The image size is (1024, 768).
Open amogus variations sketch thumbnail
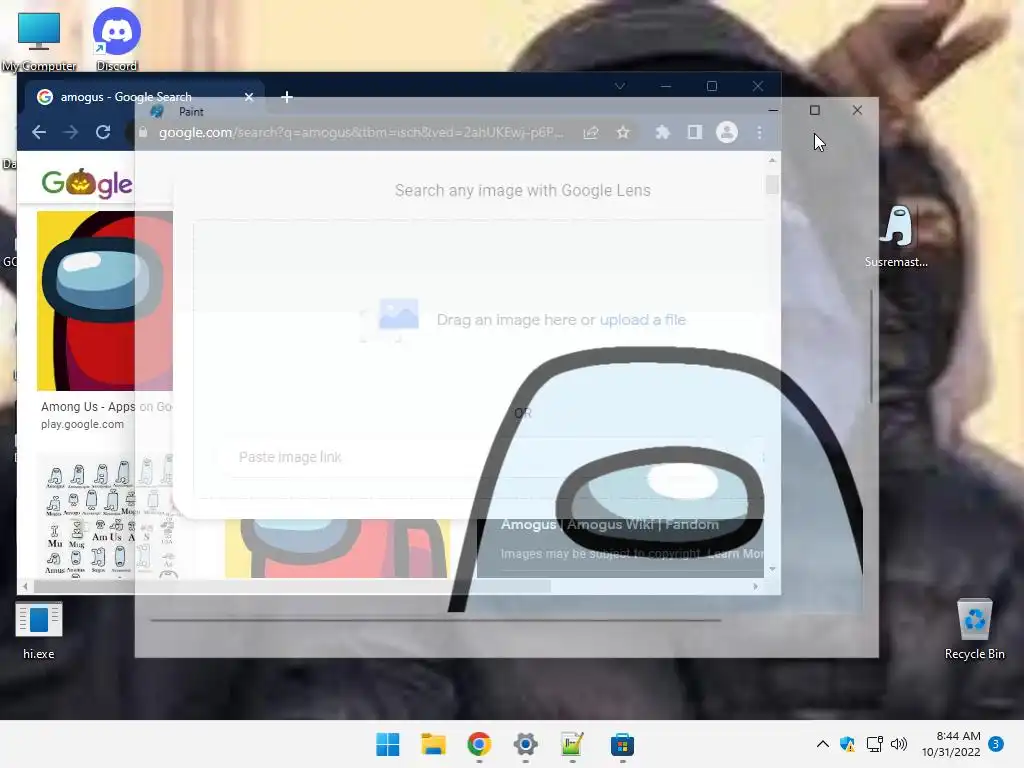pos(108,516)
